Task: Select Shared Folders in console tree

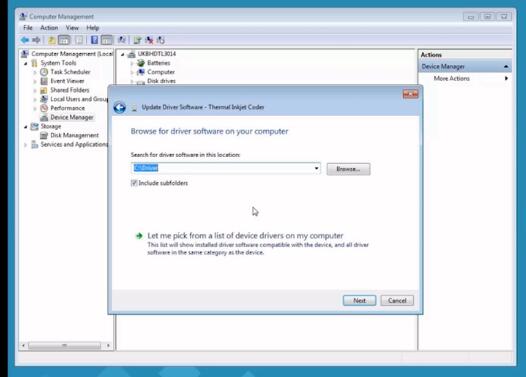Action: [x=70, y=90]
